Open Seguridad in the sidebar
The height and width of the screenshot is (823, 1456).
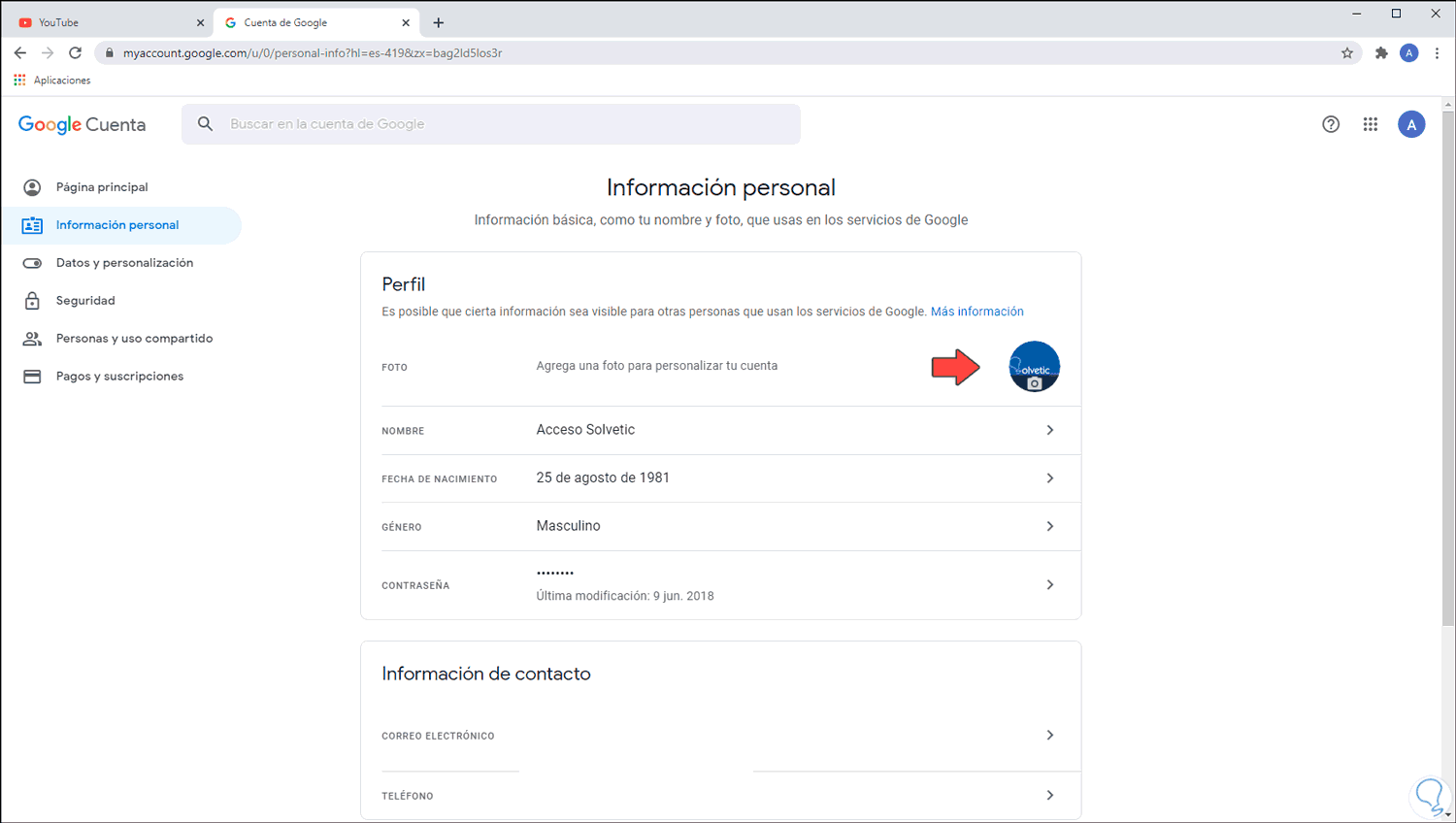85,301
